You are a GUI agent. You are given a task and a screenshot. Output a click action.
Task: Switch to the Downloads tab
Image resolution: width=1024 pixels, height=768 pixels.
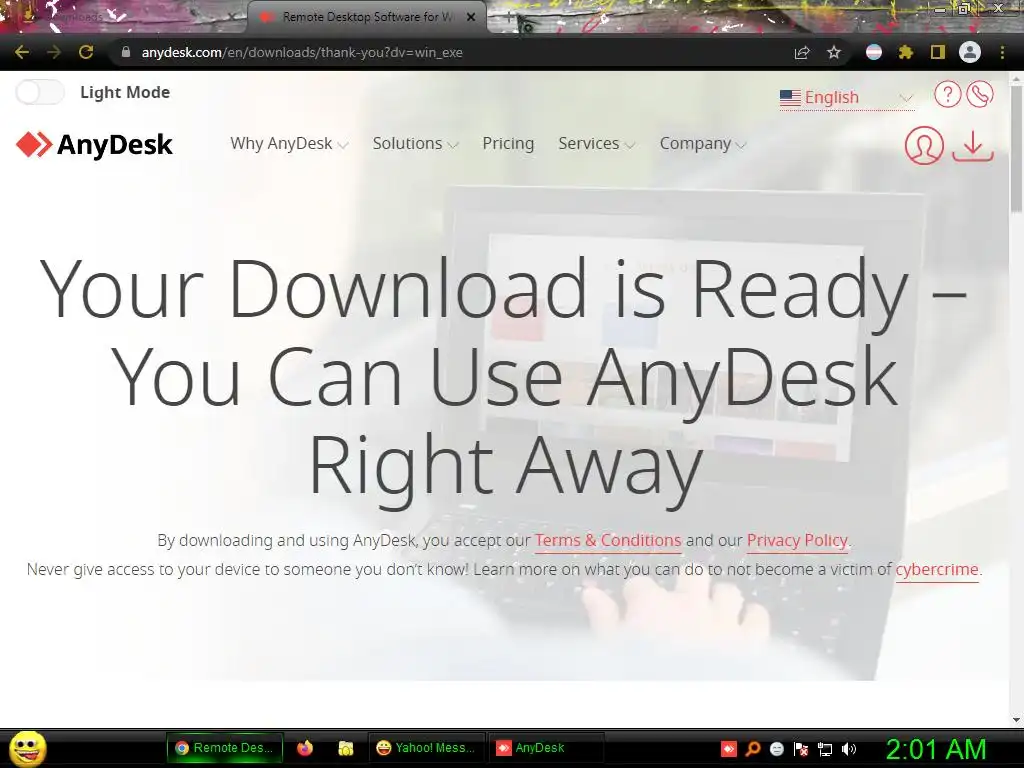(x=124, y=17)
